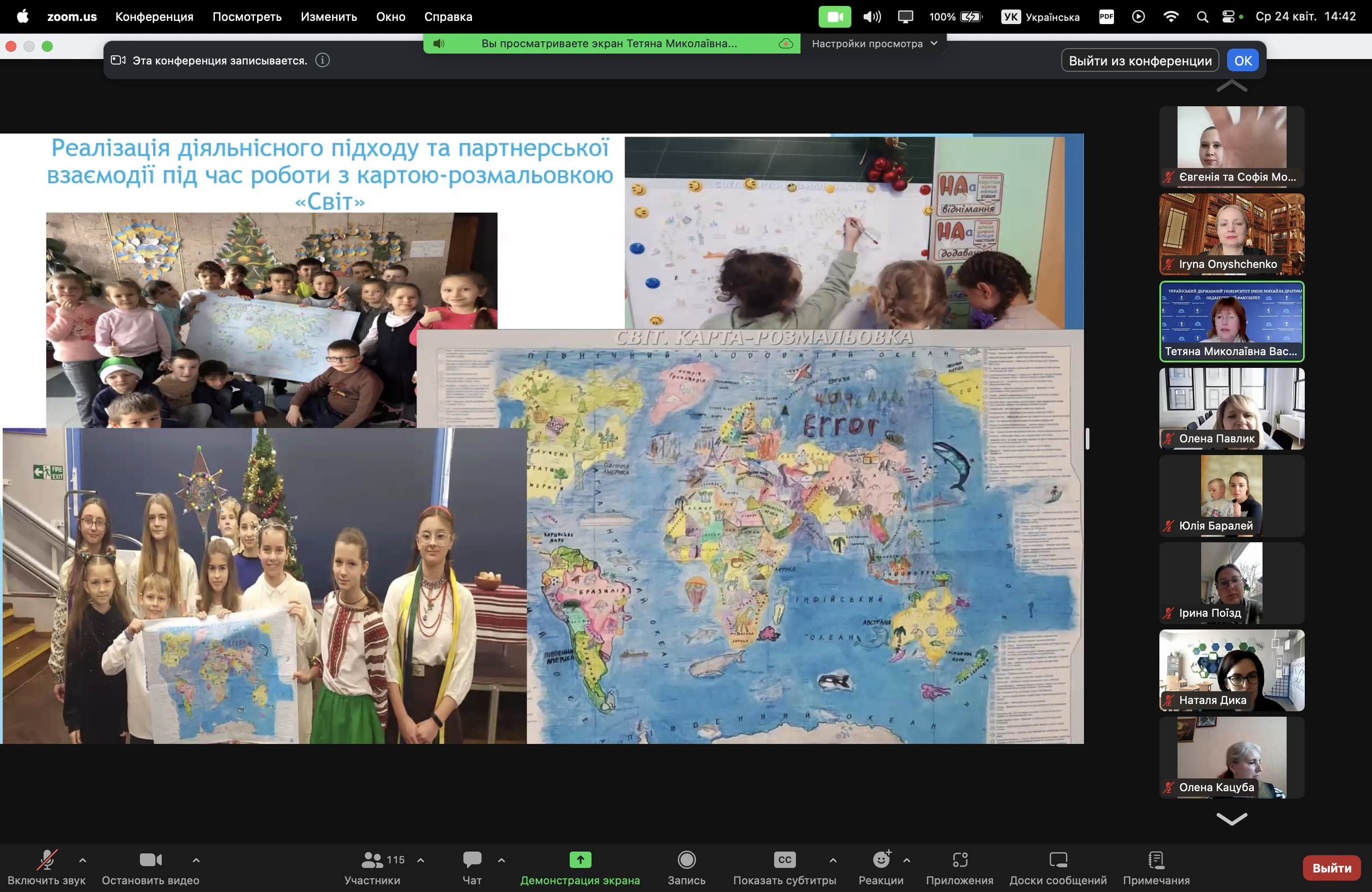Screen dimensions: 1372x892
Task: Open Конференция menu
Action: [x=154, y=16]
